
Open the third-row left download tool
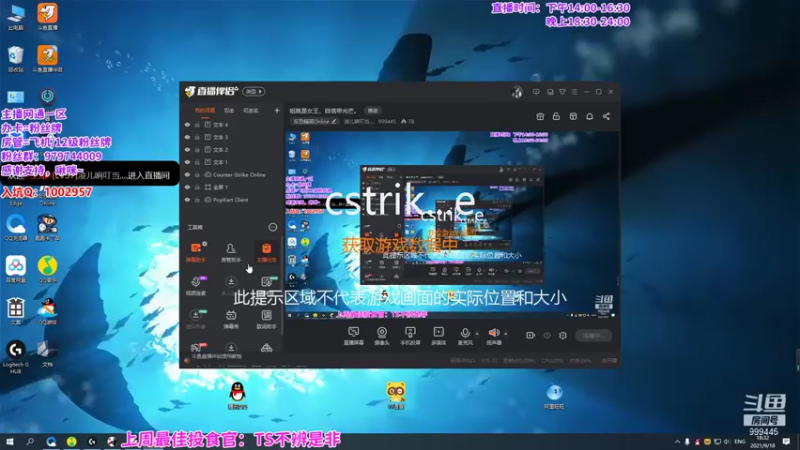click(196, 318)
